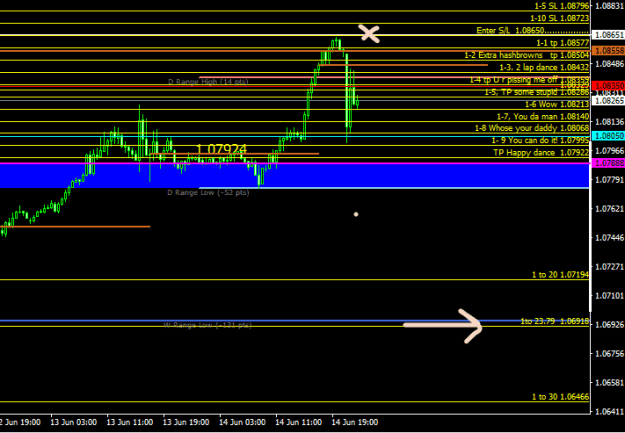Click the '14 Jun 19:00' time axis label
This screenshot has height=433, width=625.
tap(355, 422)
